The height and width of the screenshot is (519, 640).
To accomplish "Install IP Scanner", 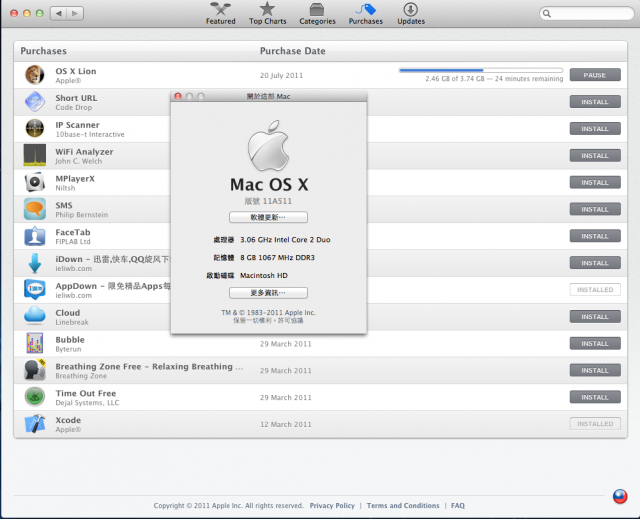I will pos(595,129).
